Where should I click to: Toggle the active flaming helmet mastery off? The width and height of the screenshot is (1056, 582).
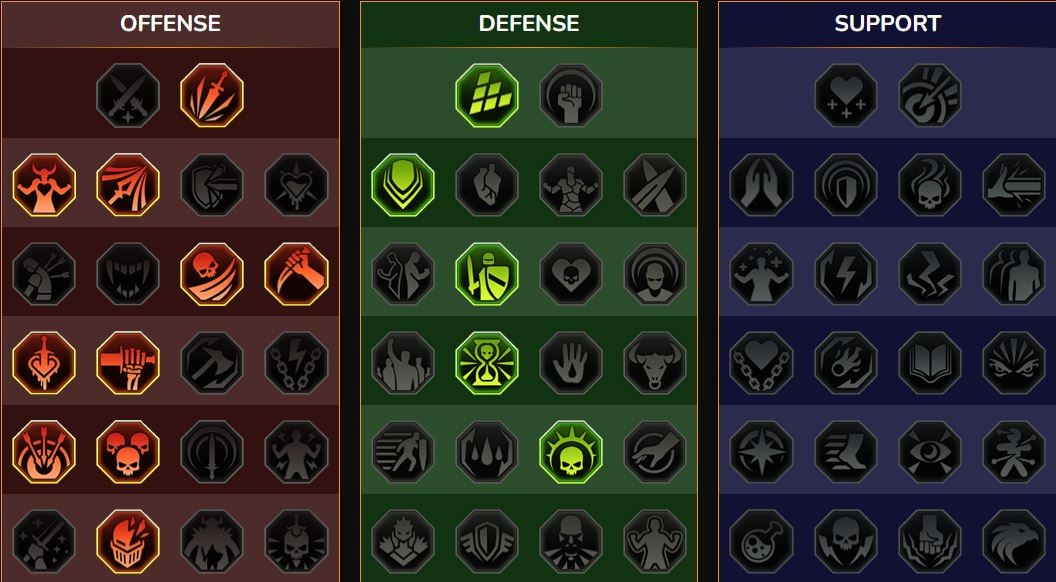[x=128, y=541]
